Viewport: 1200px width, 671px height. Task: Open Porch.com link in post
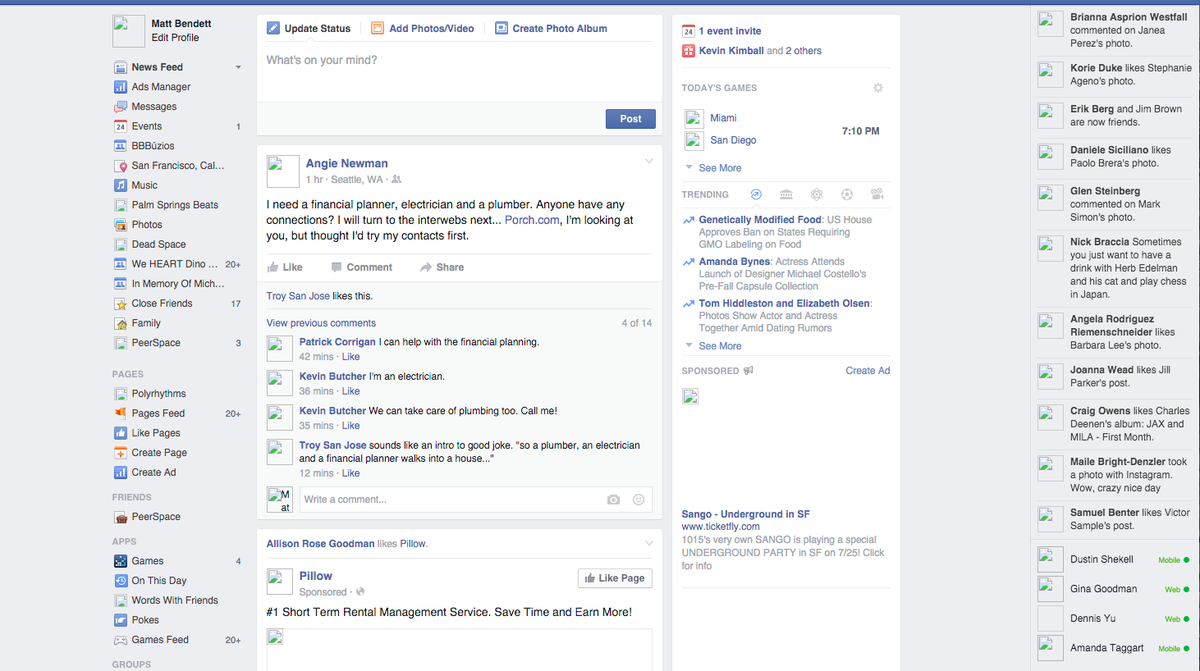click(x=533, y=220)
